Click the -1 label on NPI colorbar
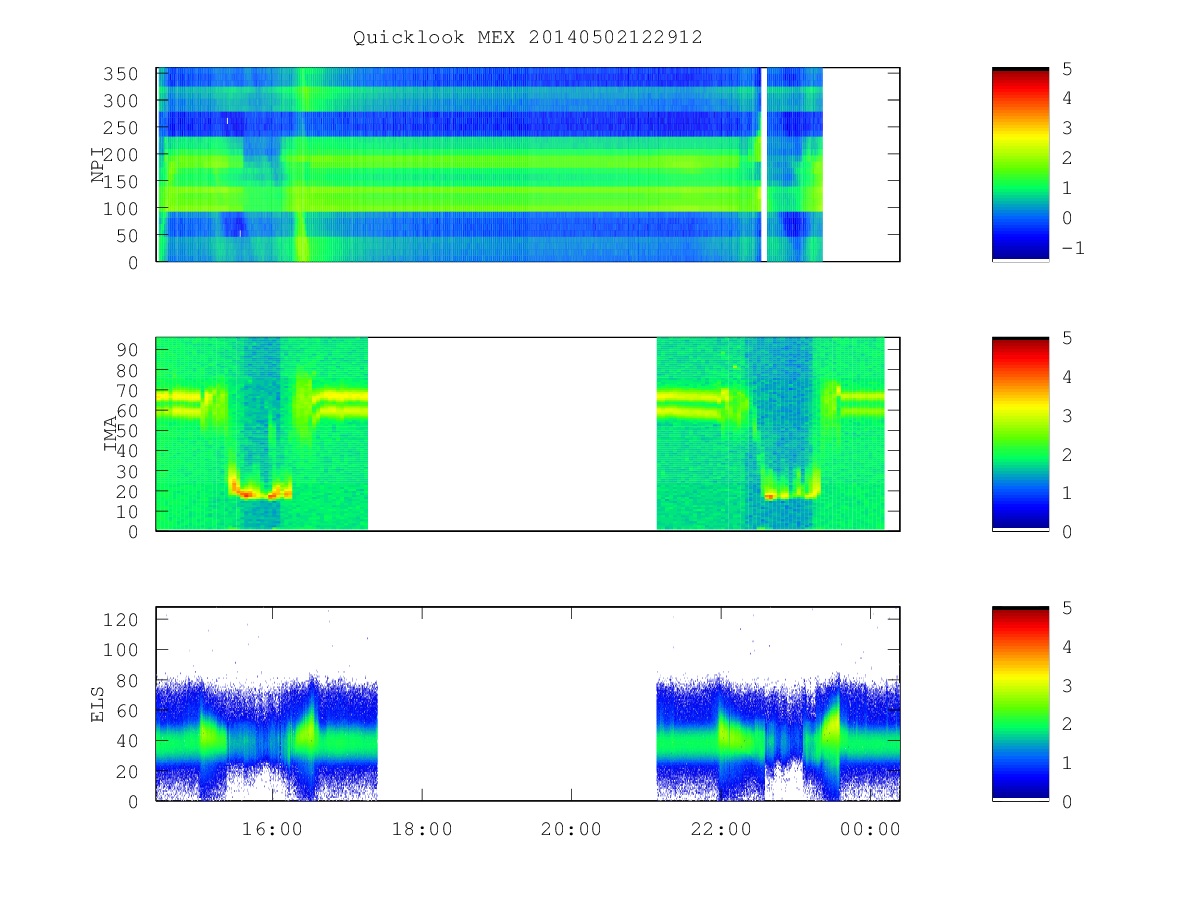Screen dimensions: 1200x900 tap(1073, 248)
